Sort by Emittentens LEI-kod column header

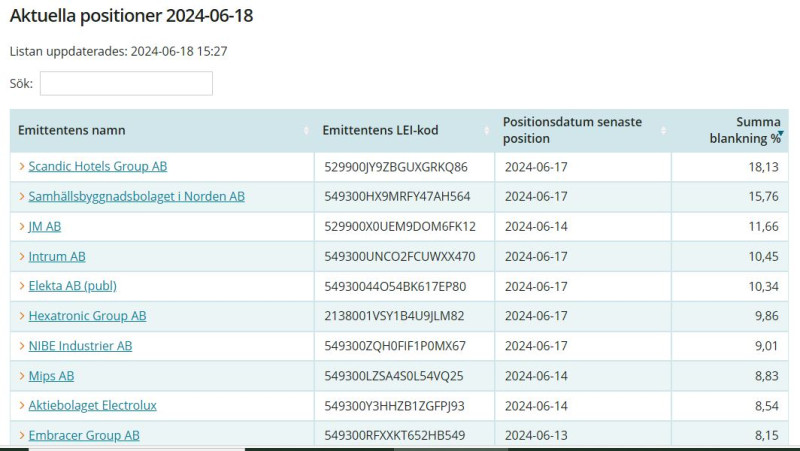tap(405, 130)
